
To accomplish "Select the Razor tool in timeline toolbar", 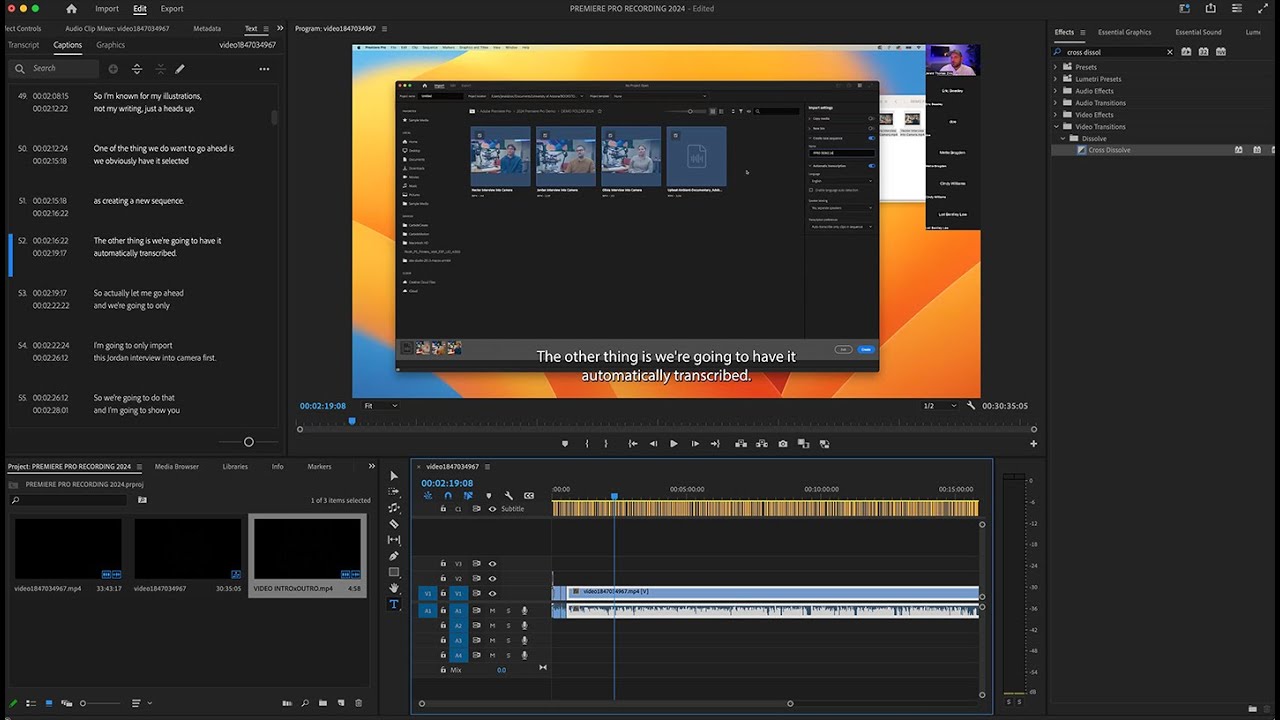I will pos(394,524).
